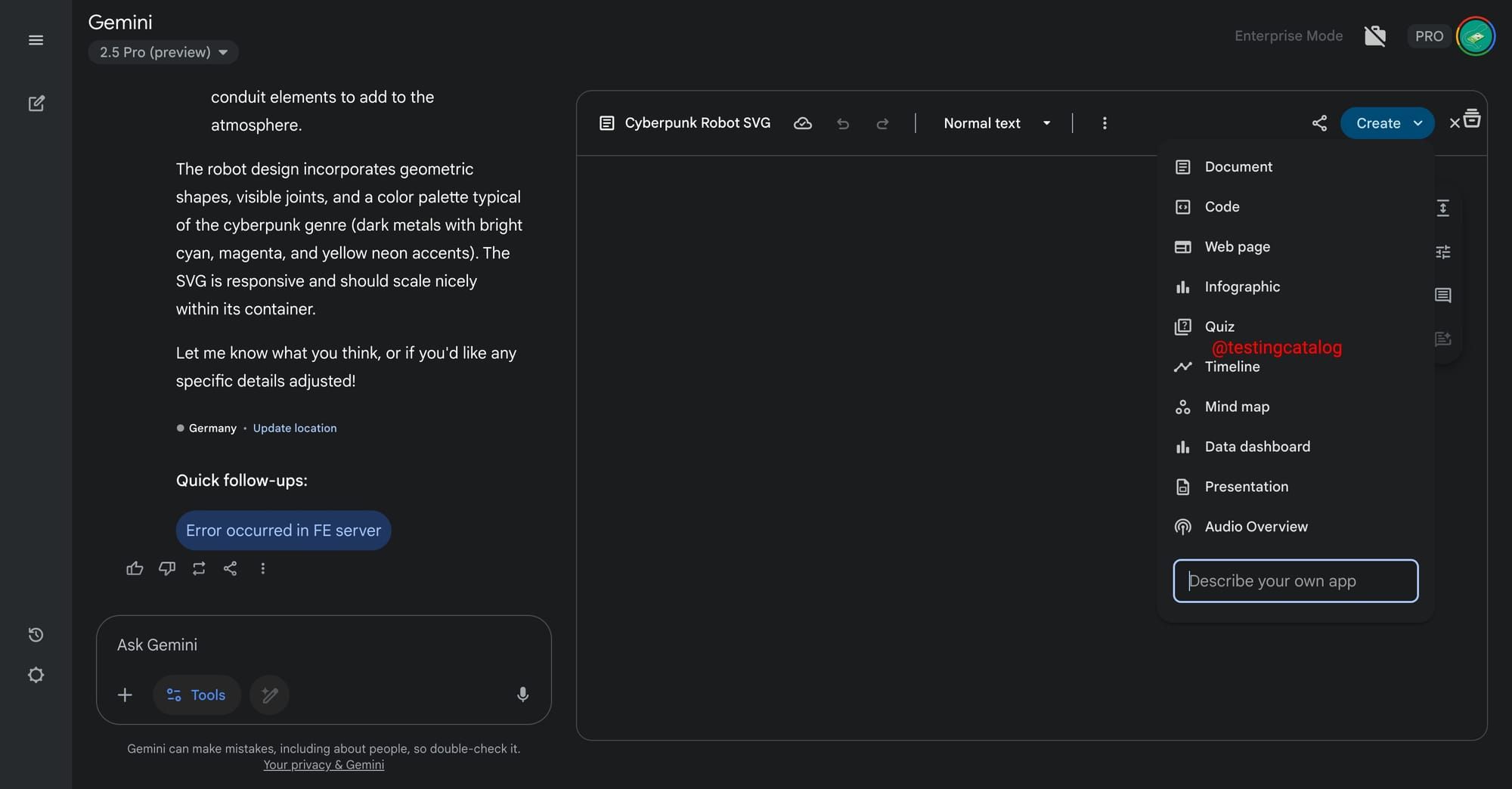Choose Code from the Create menu
Viewport: 1512px width, 789px height.
(x=1296, y=207)
